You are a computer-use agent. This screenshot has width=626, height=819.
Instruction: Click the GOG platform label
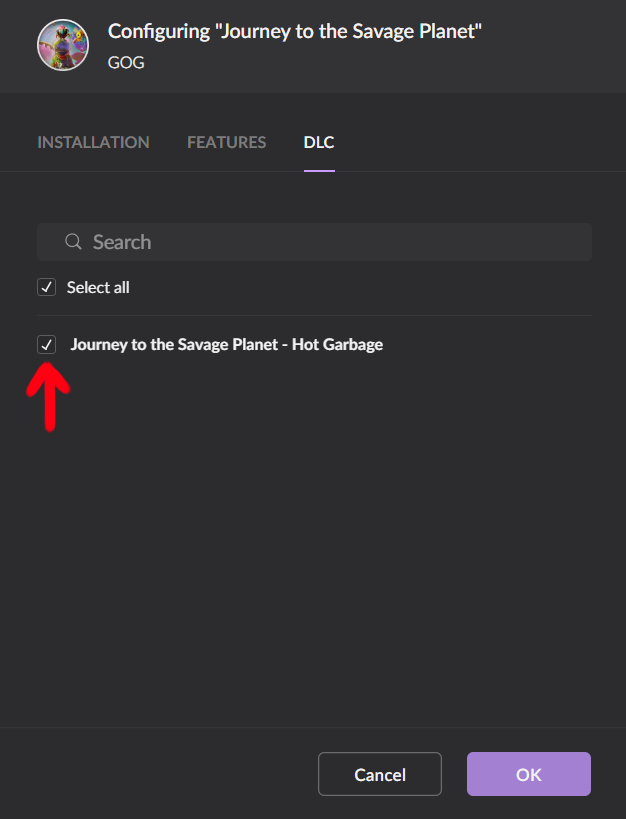[x=126, y=62]
